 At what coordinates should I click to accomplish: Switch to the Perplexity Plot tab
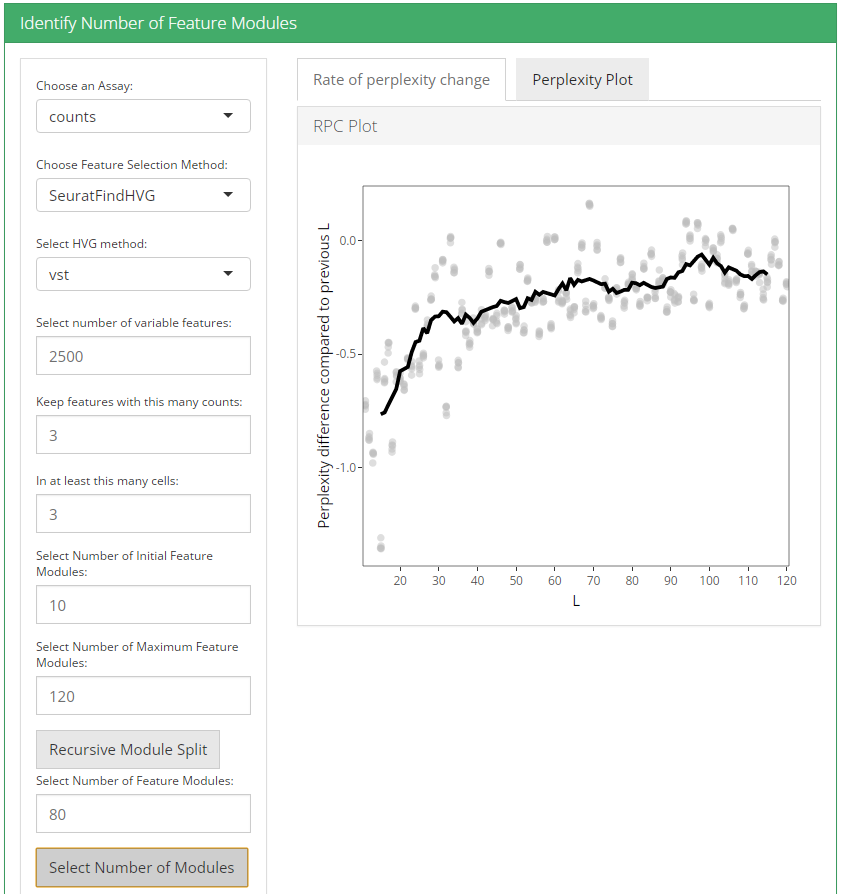pos(582,80)
